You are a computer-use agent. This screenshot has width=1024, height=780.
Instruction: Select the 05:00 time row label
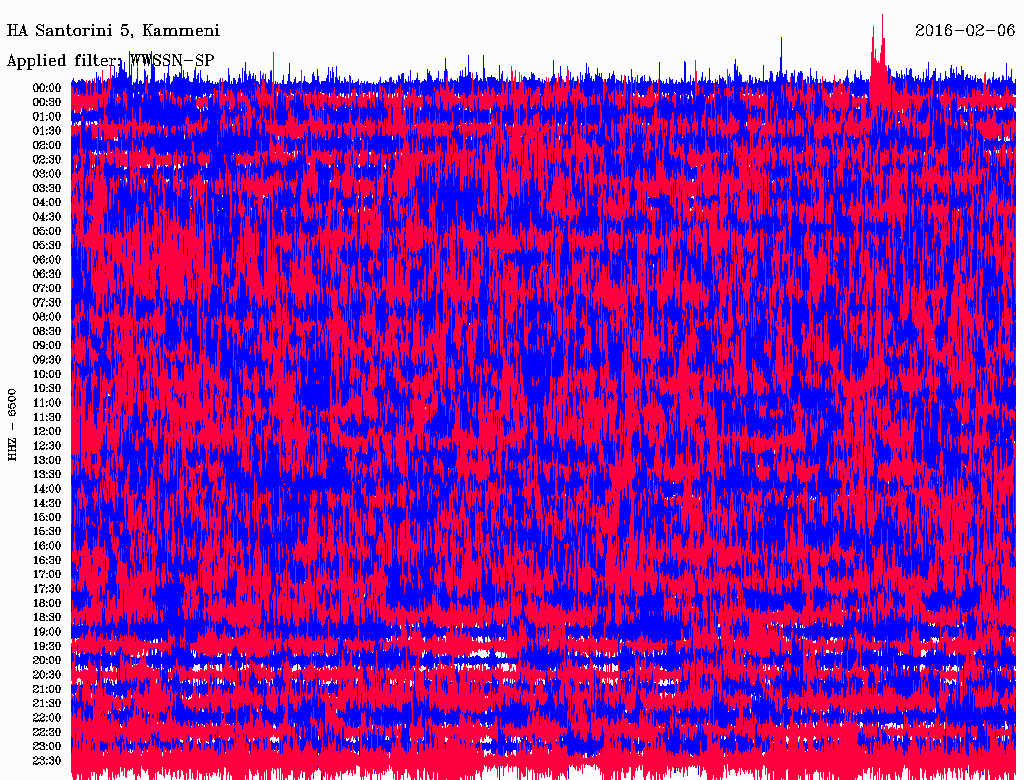coord(46,231)
